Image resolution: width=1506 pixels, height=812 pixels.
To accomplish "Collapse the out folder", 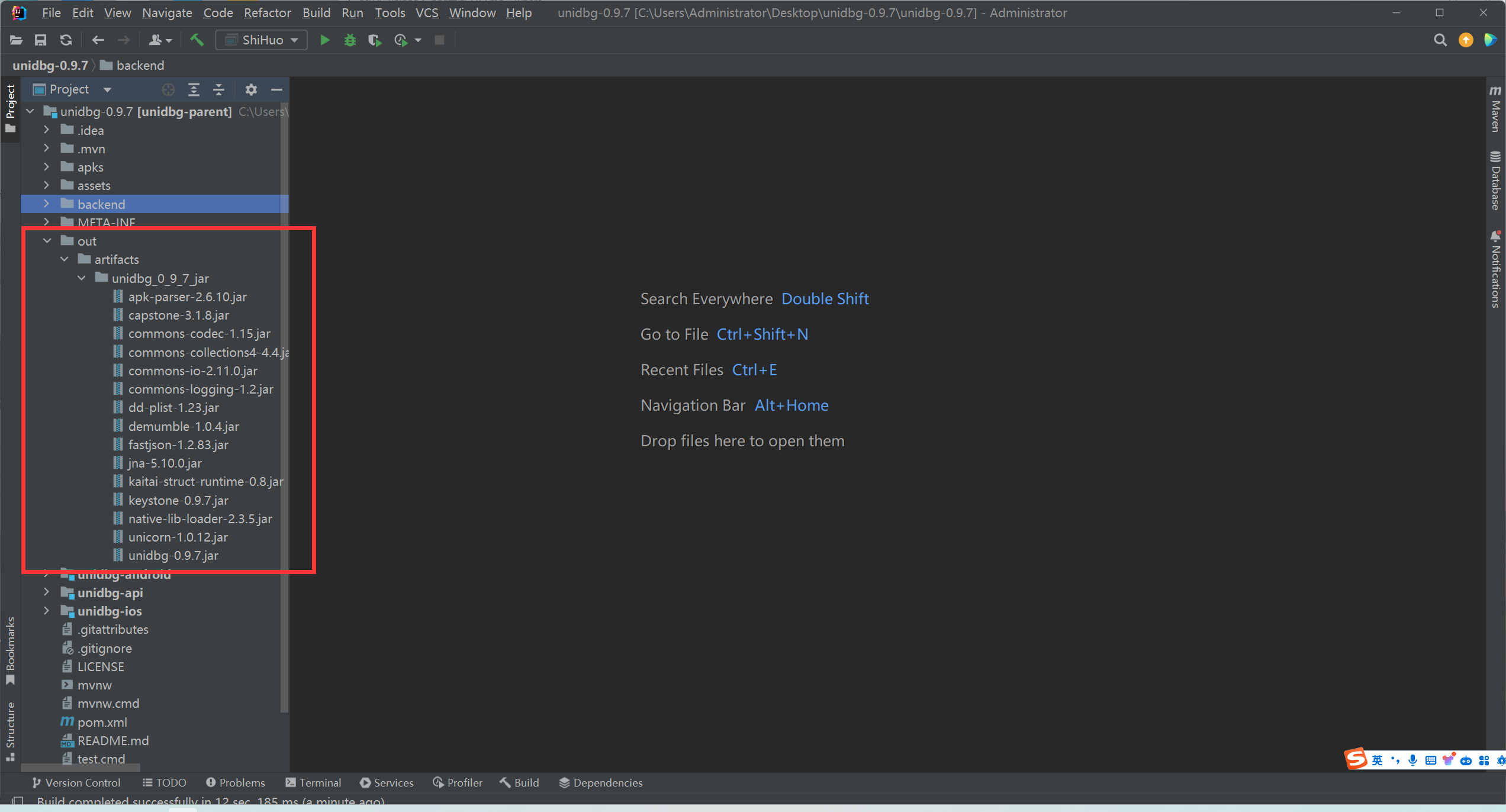I will point(47,241).
